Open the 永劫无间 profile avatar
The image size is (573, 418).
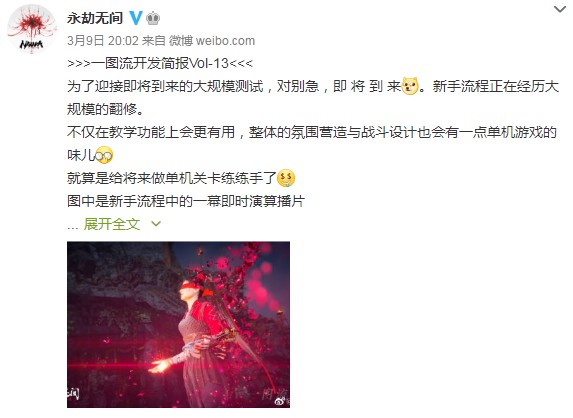pos(32,29)
